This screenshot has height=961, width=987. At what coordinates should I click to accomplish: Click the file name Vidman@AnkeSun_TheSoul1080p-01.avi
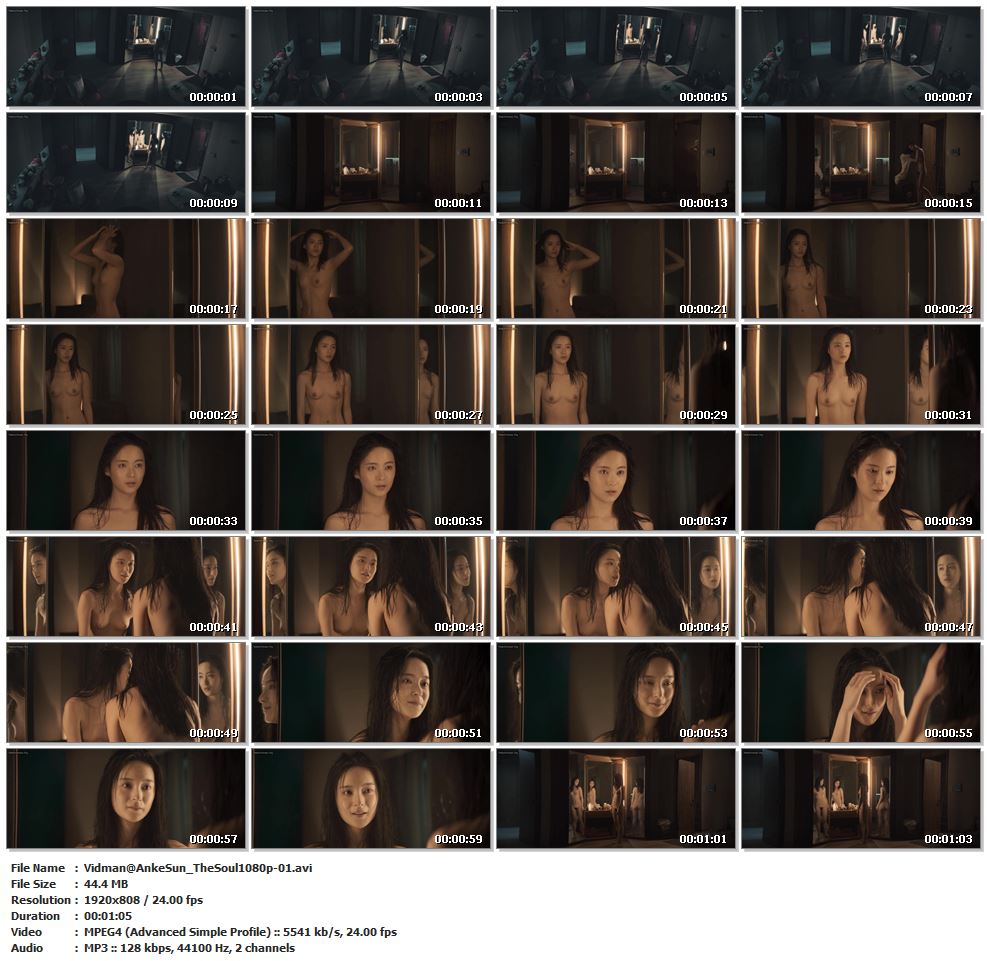[198, 868]
